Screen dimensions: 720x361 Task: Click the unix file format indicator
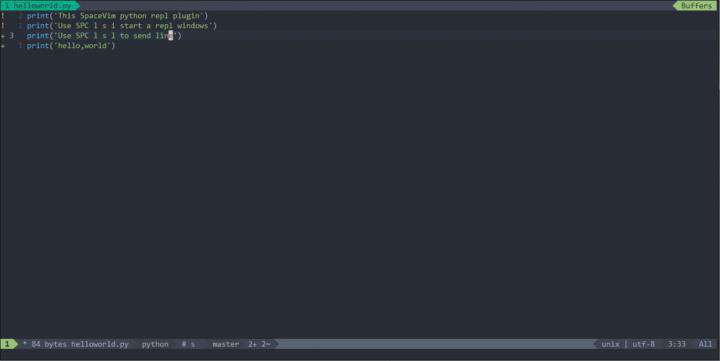(x=610, y=344)
